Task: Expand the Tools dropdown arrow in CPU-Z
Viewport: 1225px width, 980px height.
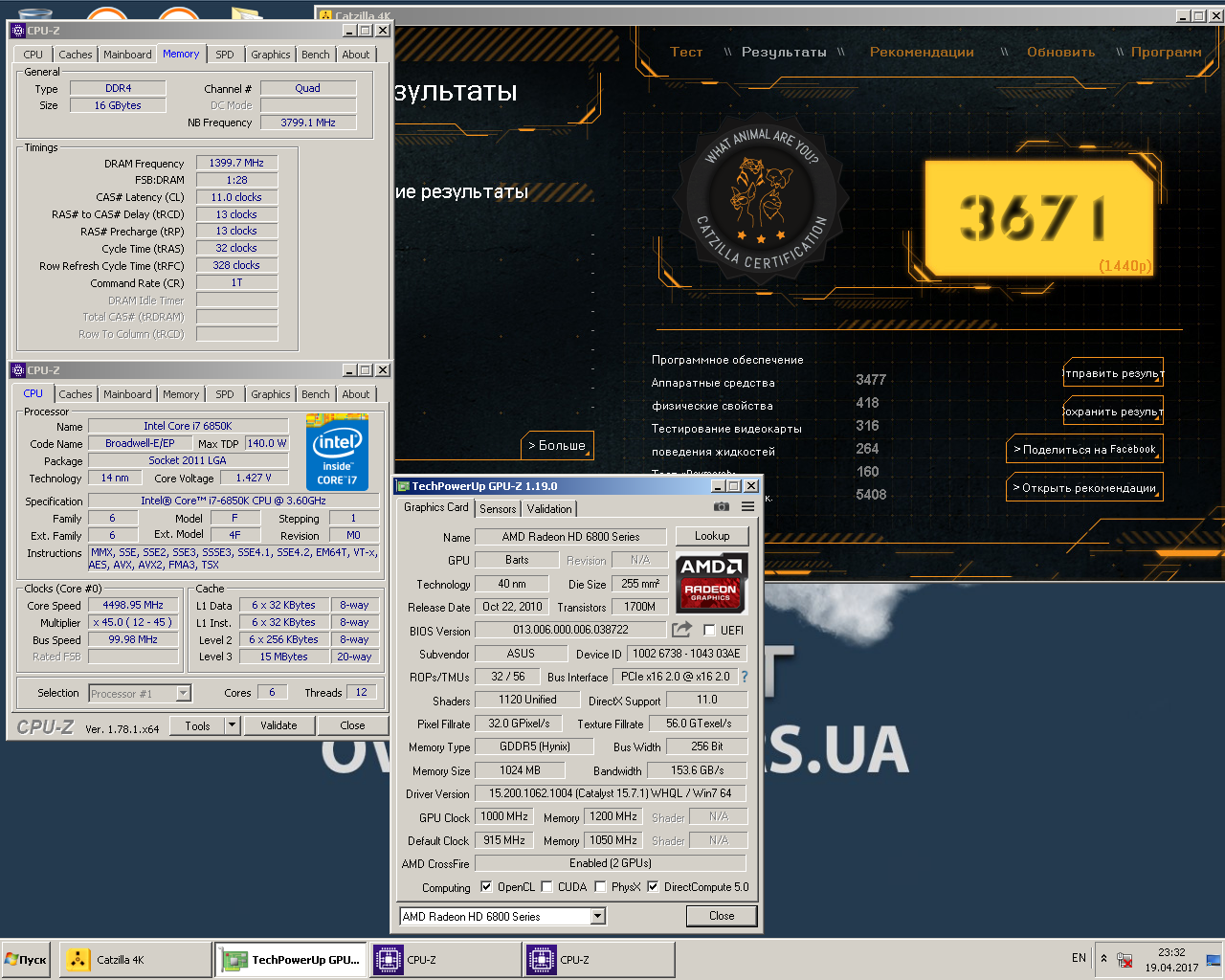Action: (x=232, y=725)
